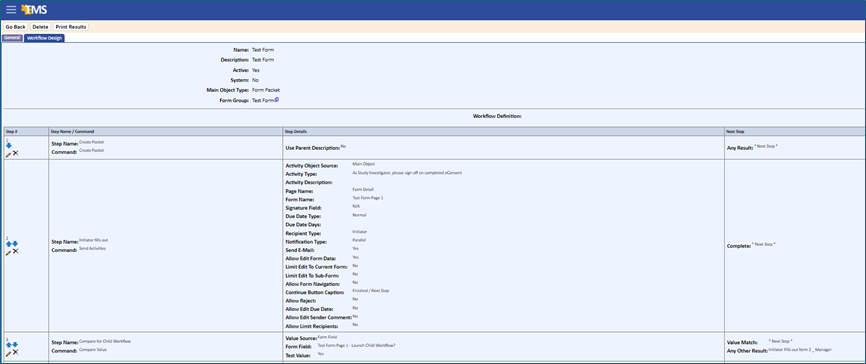The height and width of the screenshot is (364, 866).
Task: Click Any Other Result Initiator fills out form 2
Action: [800, 350]
